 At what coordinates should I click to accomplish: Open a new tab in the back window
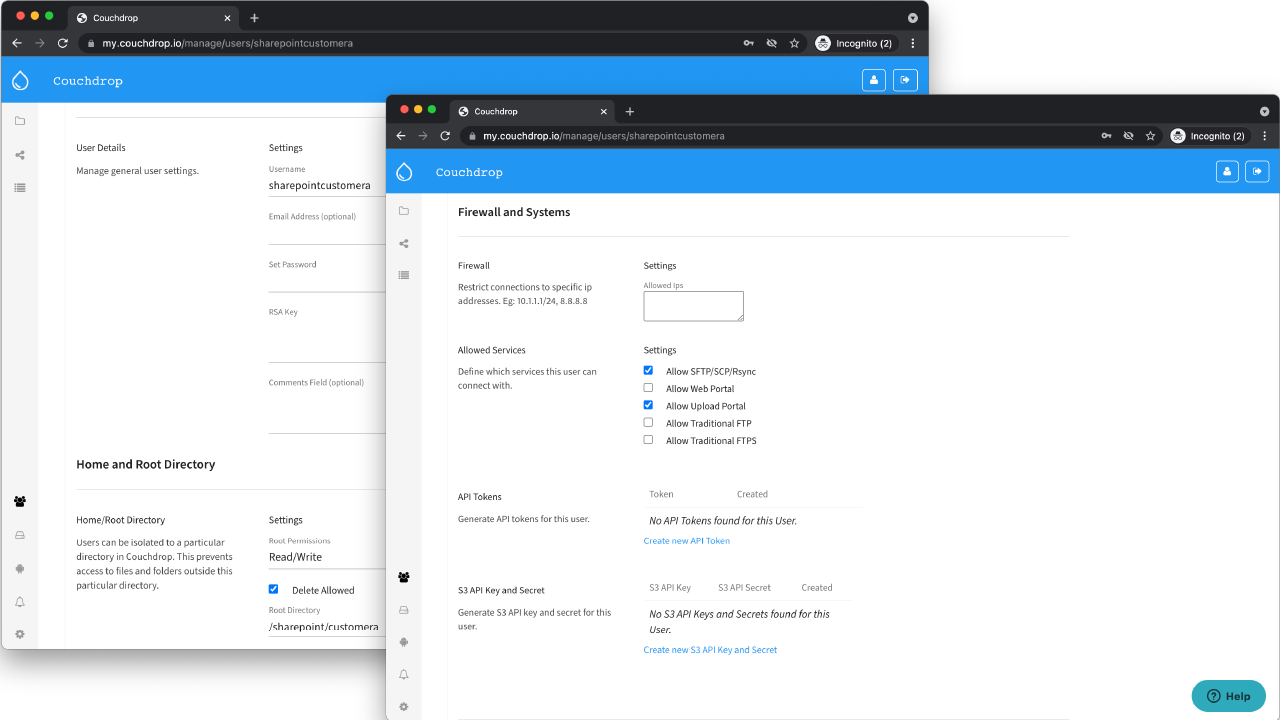(254, 18)
